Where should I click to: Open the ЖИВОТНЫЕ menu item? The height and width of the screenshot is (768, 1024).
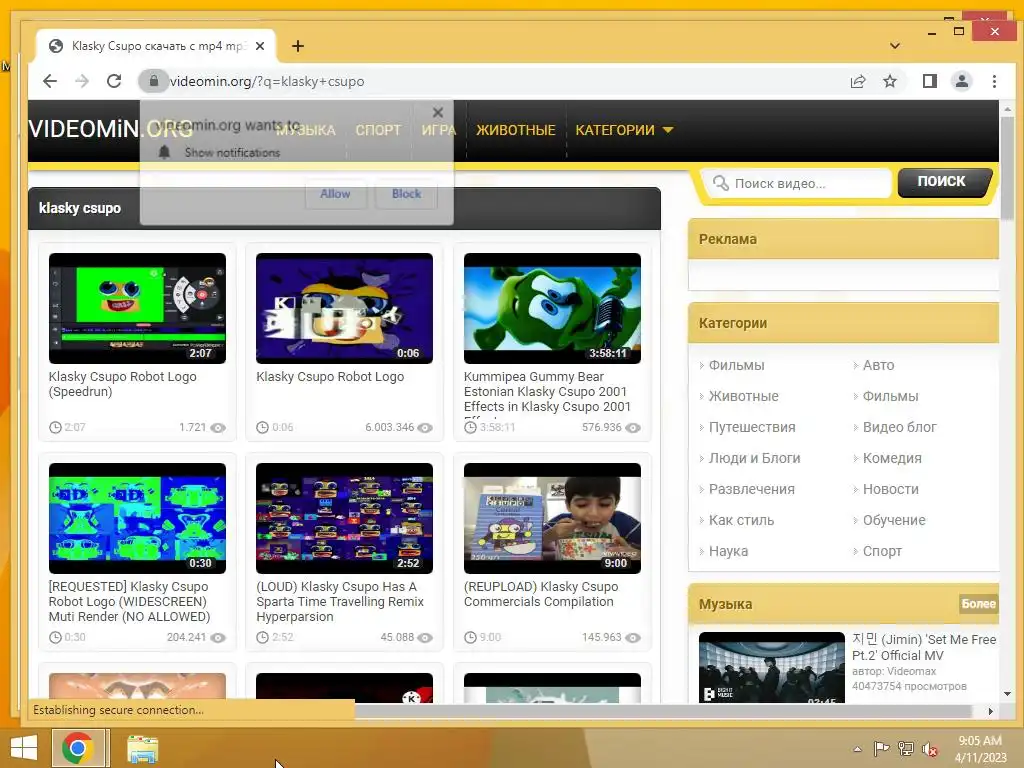click(516, 130)
